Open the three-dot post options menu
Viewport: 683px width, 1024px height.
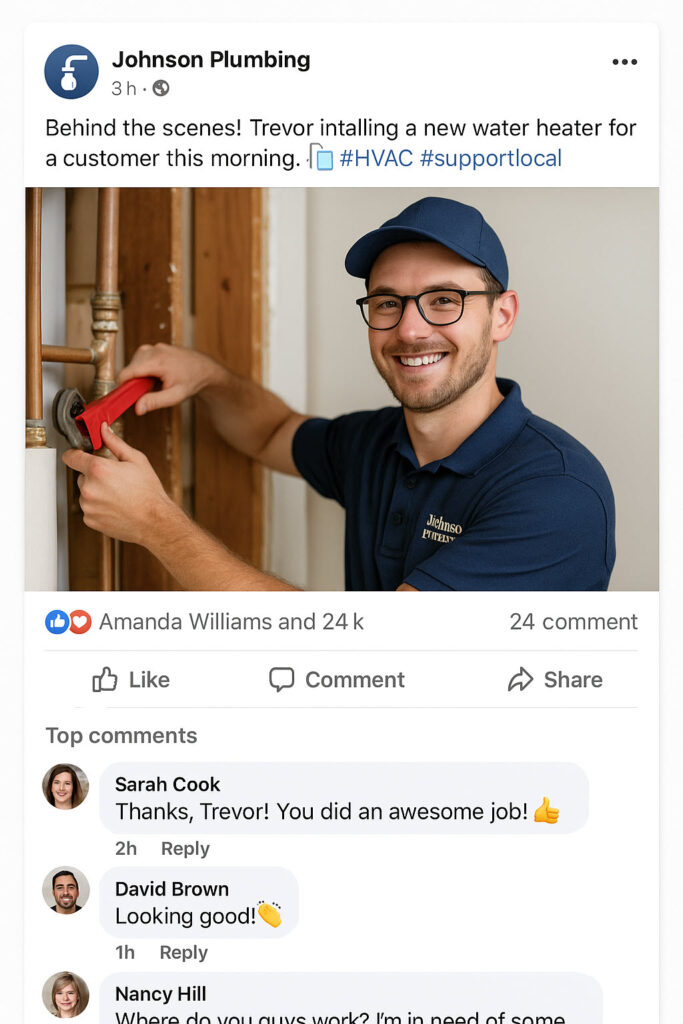[624, 62]
